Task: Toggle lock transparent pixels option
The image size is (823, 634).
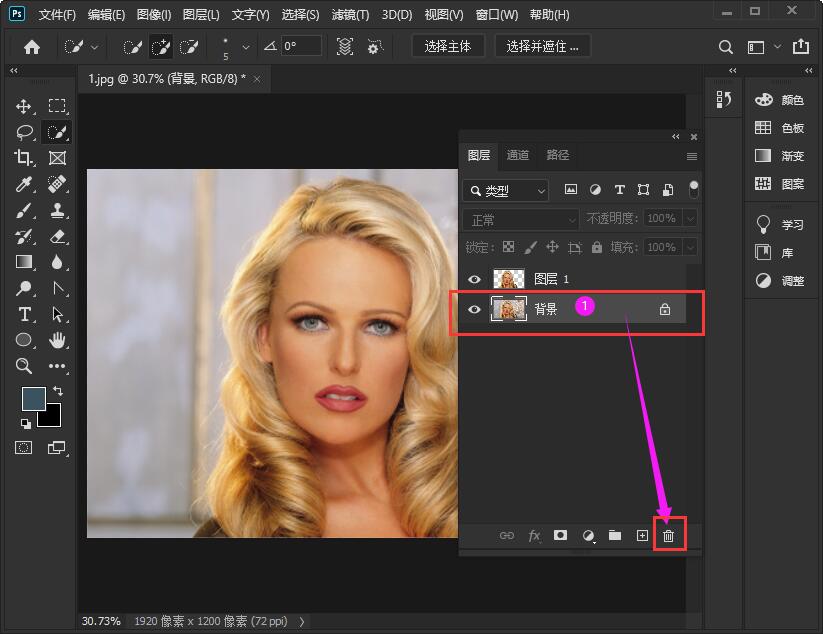Action: click(x=508, y=247)
